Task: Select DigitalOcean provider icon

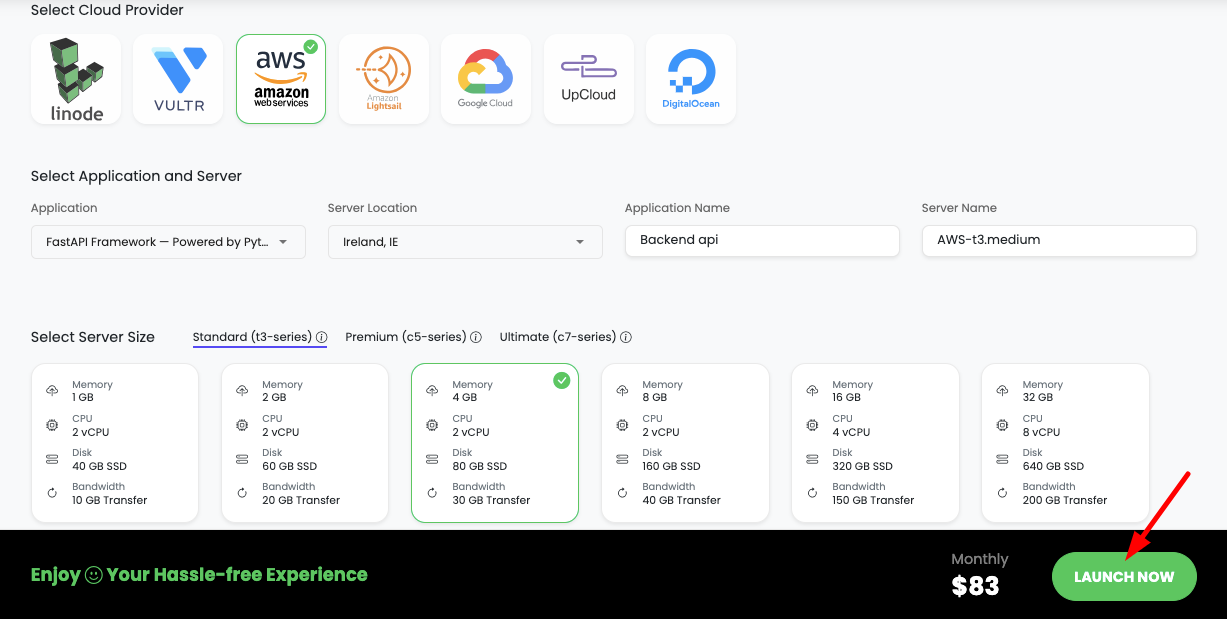Action: click(692, 79)
